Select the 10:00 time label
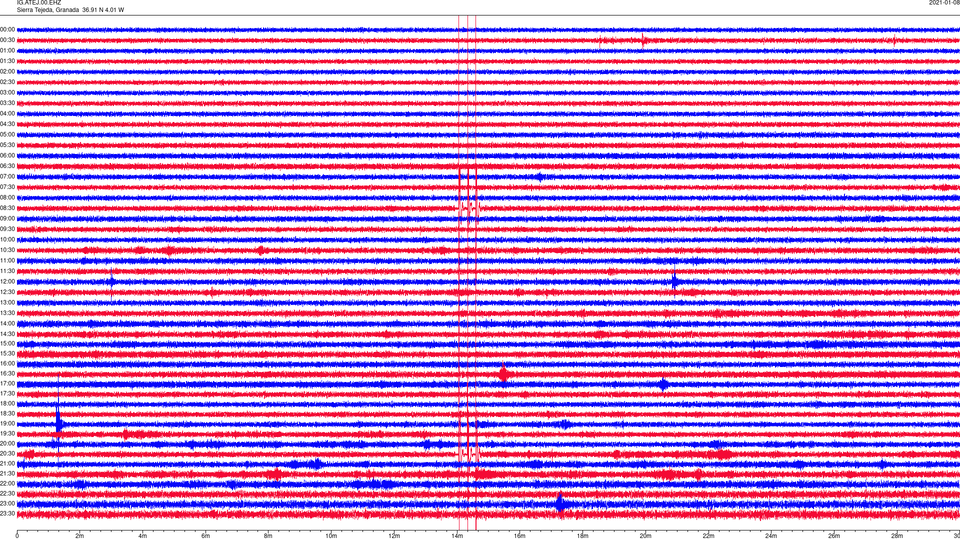 pyautogui.click(x=7, y=239)
